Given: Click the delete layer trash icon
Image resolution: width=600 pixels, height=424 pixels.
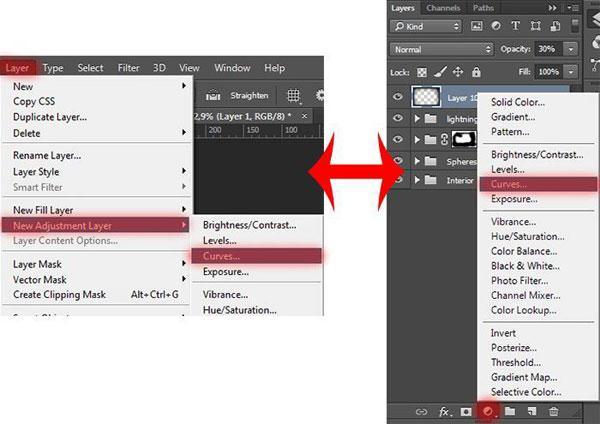Looking at the screenshot, I should [553, 411].
